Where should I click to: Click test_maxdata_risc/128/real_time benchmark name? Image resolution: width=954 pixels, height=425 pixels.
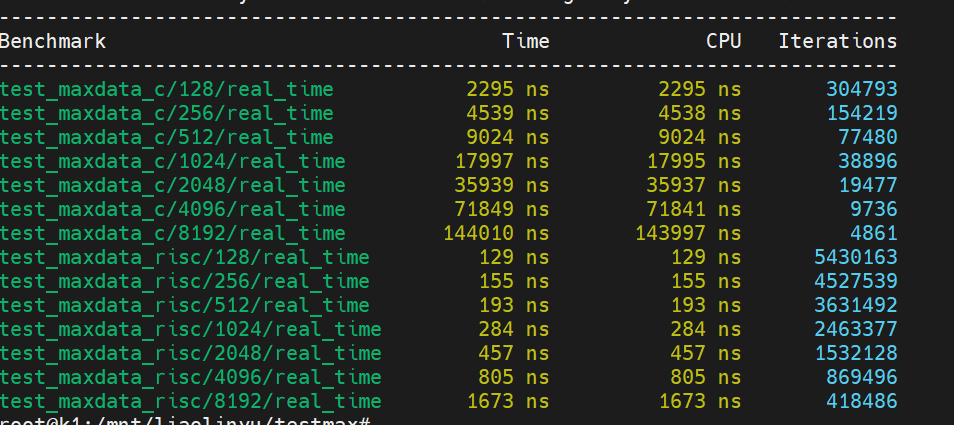pos(185,258)
